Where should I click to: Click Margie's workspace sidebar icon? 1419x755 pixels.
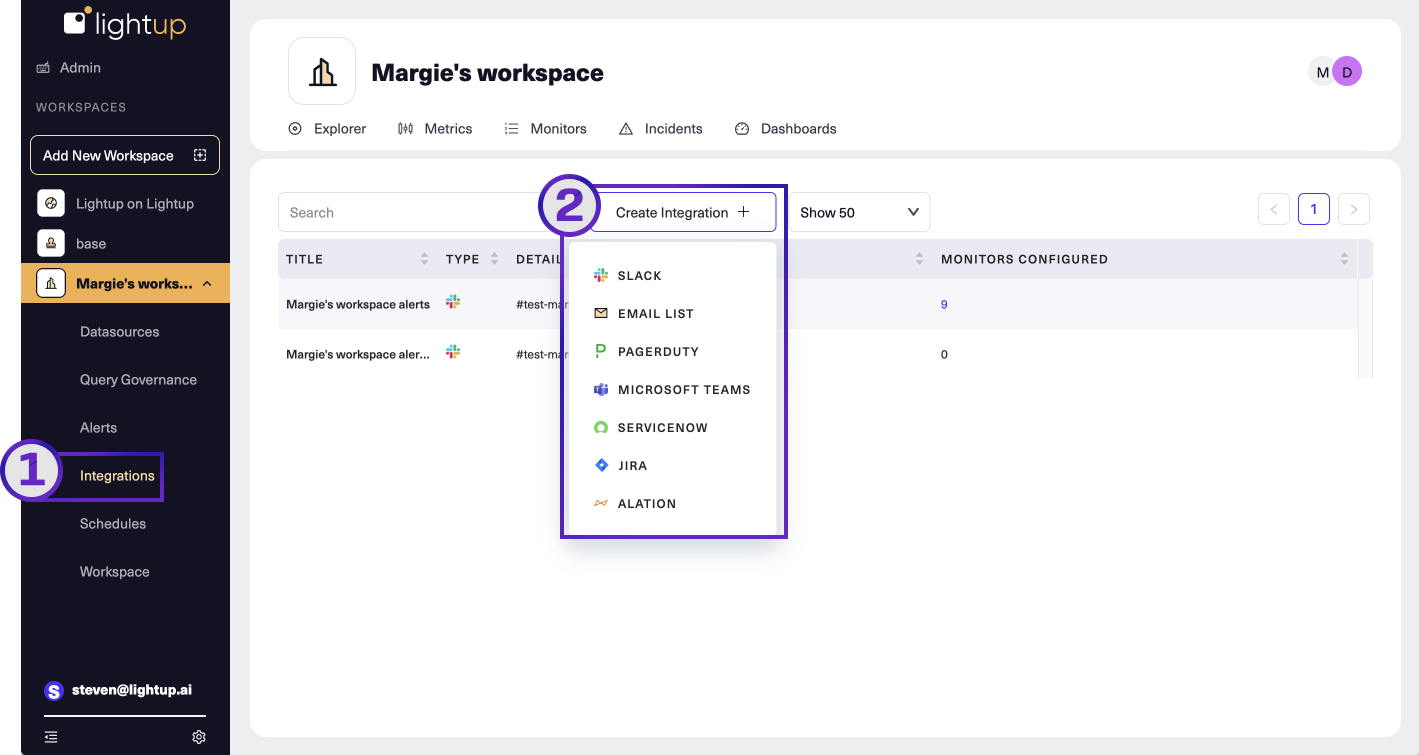point(51,283)
